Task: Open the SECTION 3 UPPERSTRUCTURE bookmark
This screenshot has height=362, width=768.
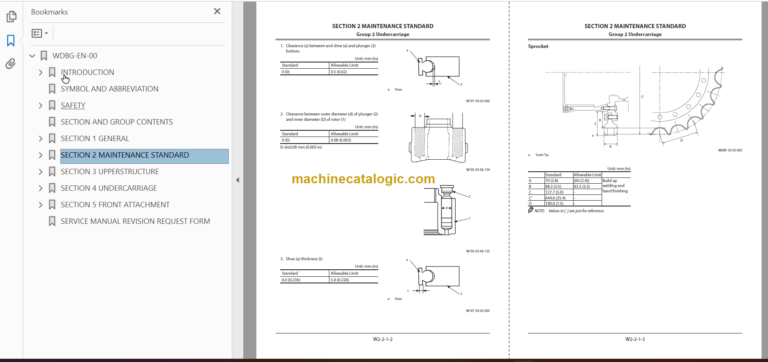Action: click(110, 171)
